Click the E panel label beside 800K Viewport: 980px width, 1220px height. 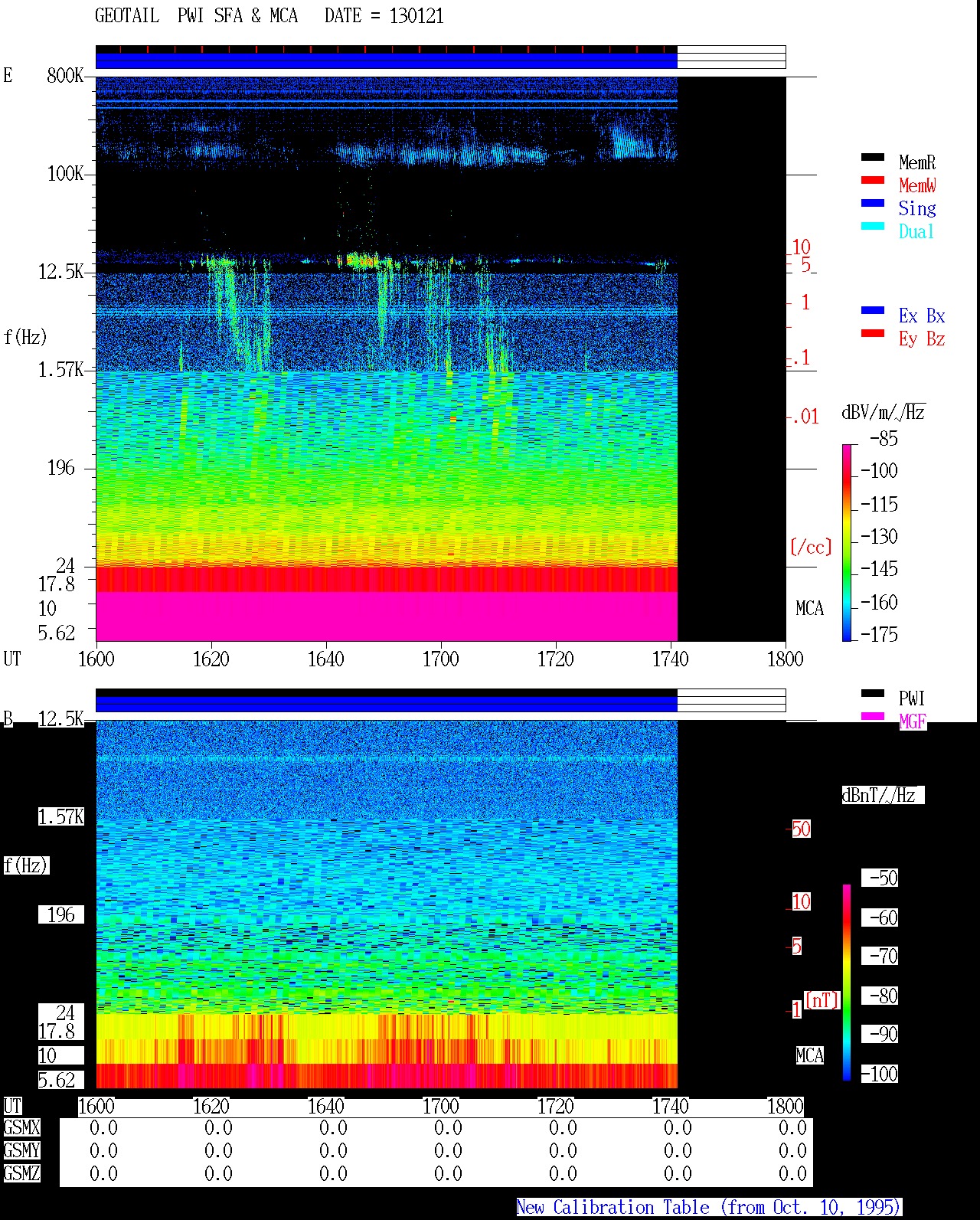click(x=8, y=75)
